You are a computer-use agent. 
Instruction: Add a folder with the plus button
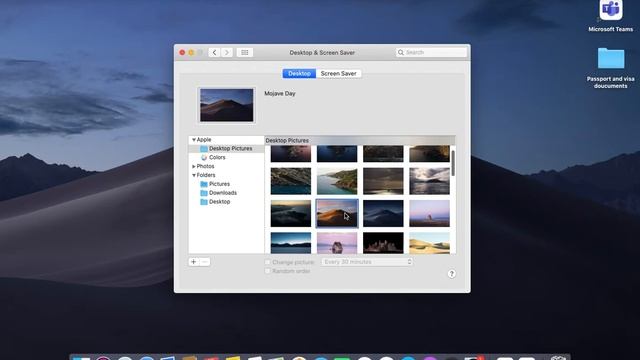(x=193, y=262)
